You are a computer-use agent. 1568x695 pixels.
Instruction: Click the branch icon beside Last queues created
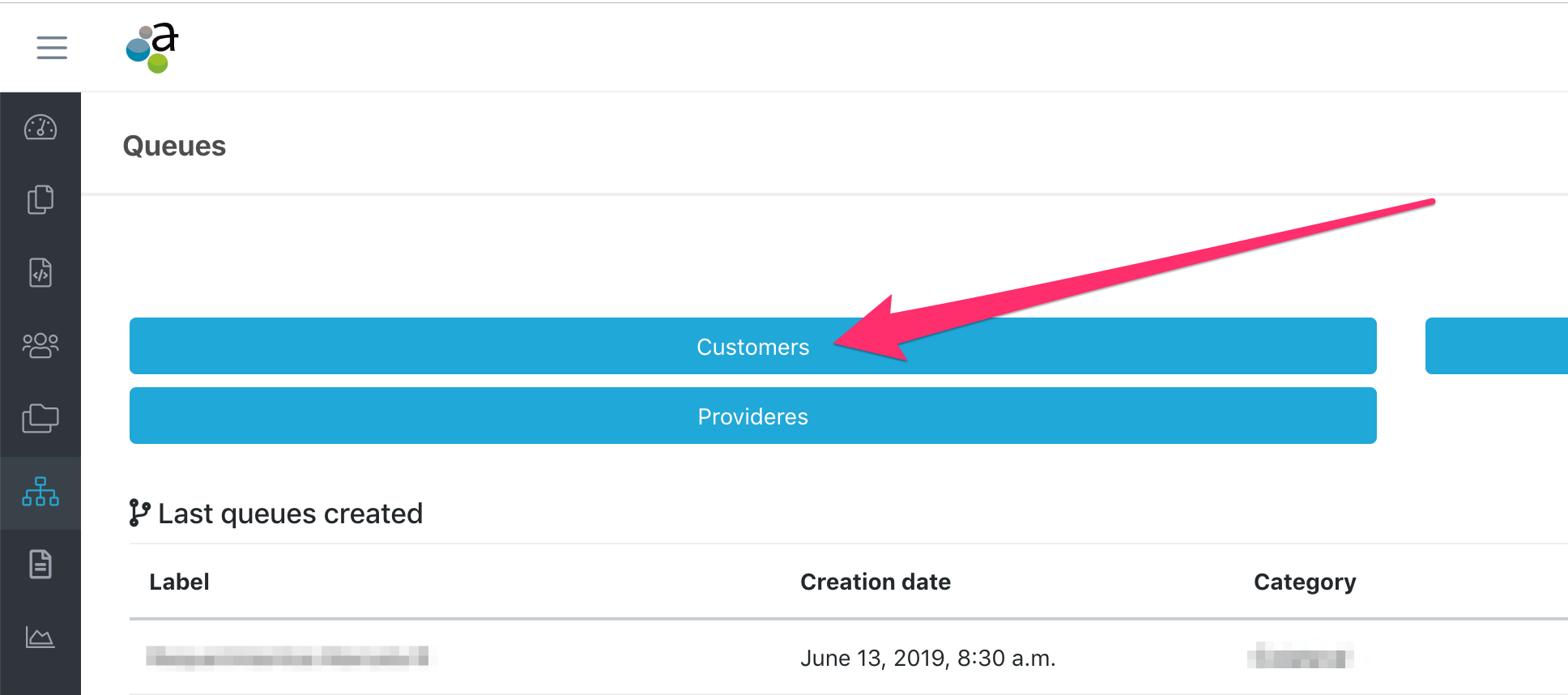[x=139, y=513]
